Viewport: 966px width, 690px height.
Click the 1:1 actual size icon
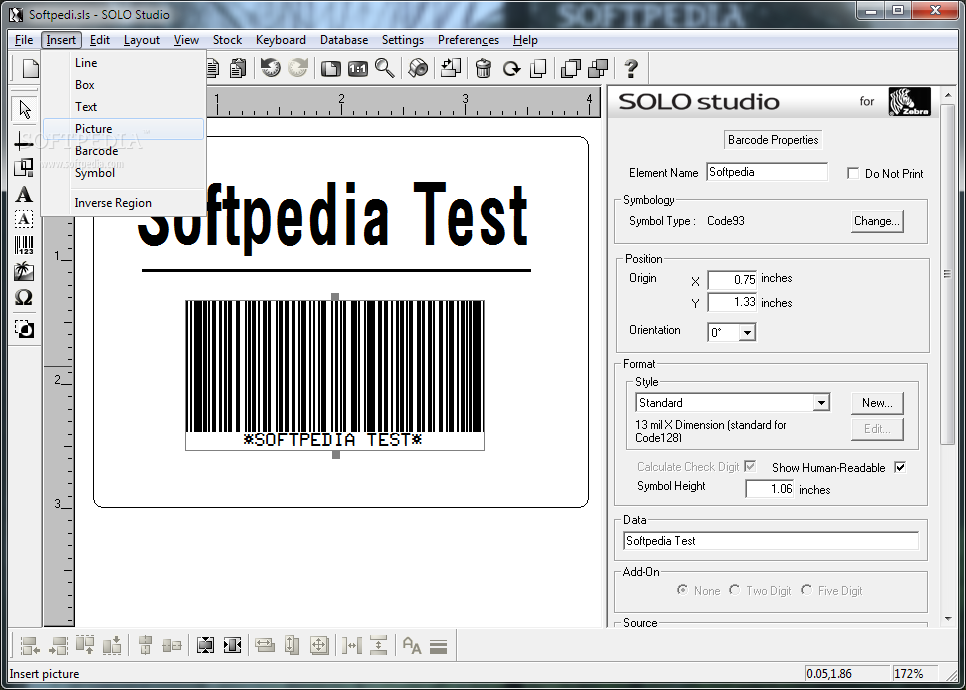[358, 68]
